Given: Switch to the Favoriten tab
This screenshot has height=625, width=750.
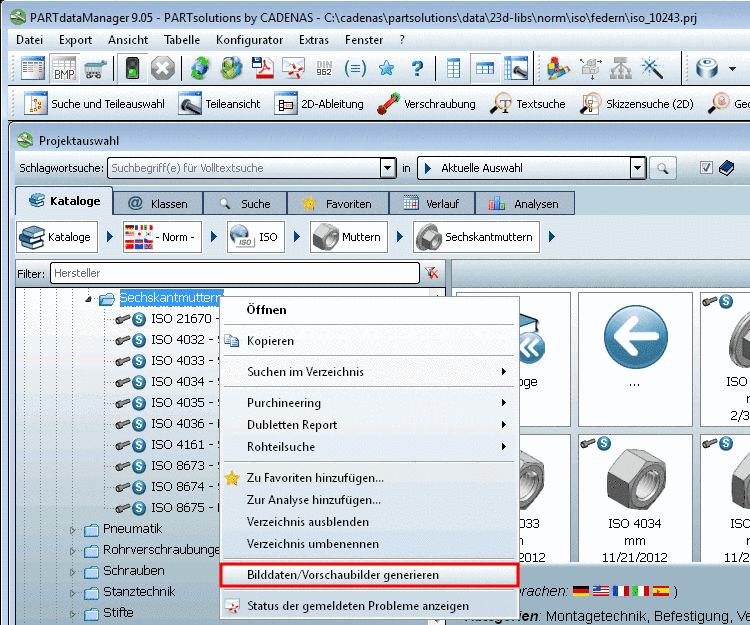Looking at the screenshot, I should pos(338,204).
